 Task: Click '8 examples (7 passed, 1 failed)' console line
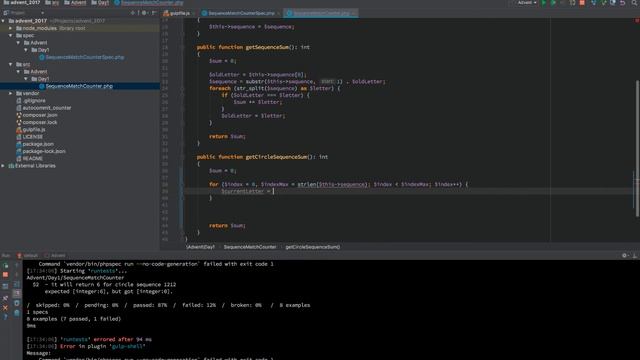(73, 319)
